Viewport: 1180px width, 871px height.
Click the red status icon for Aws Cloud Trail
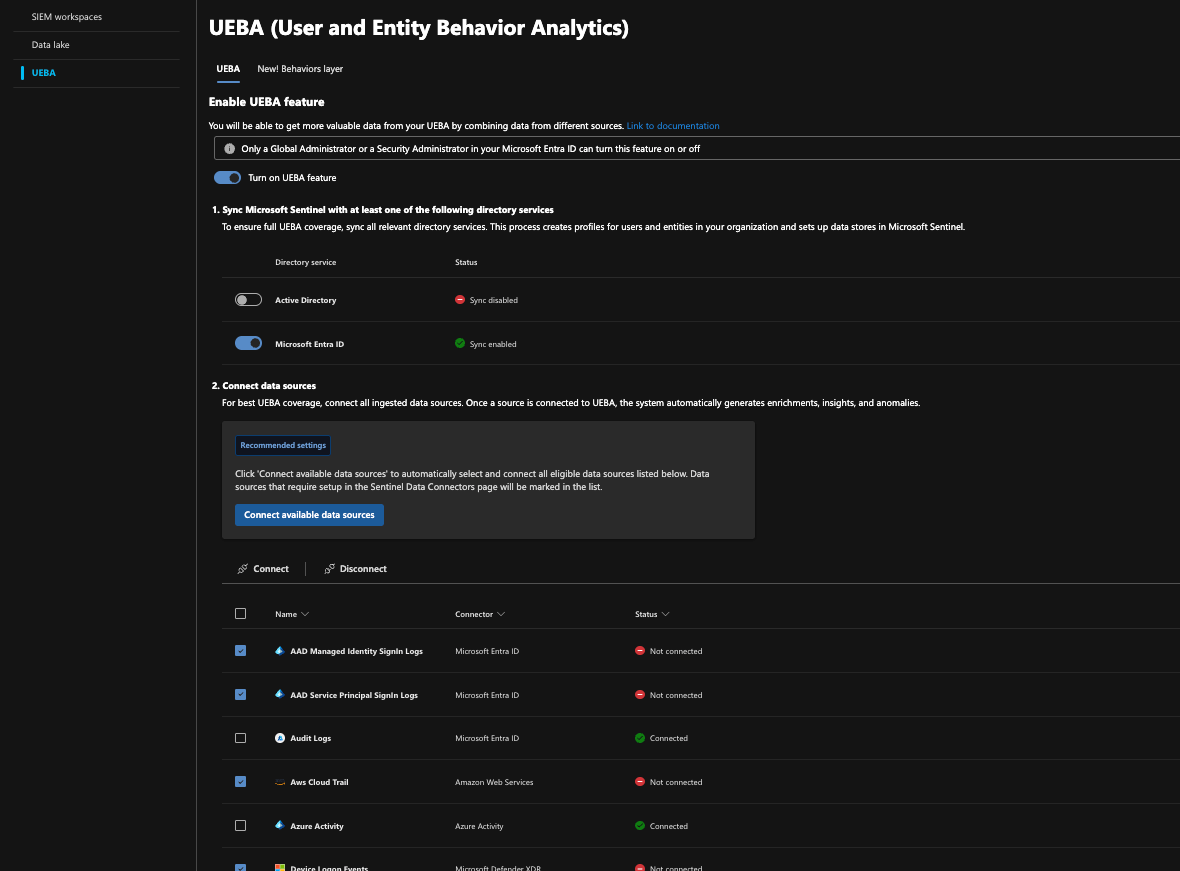640,781
